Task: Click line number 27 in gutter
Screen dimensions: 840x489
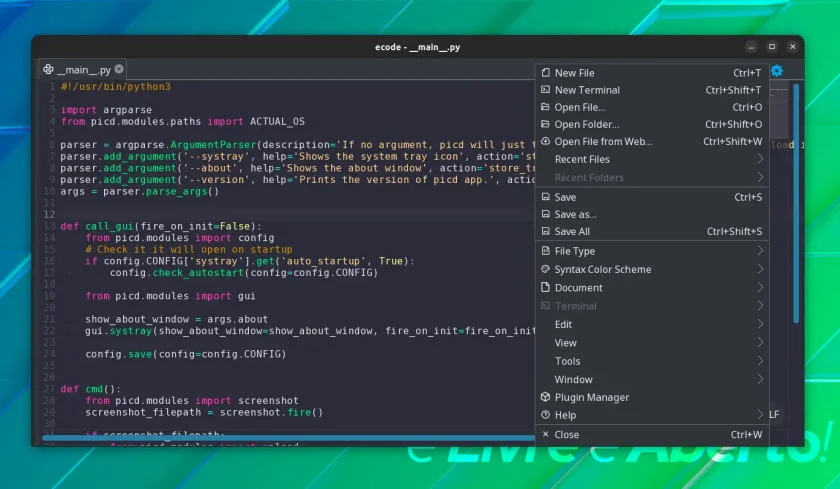Action: [x=49, y=388]
